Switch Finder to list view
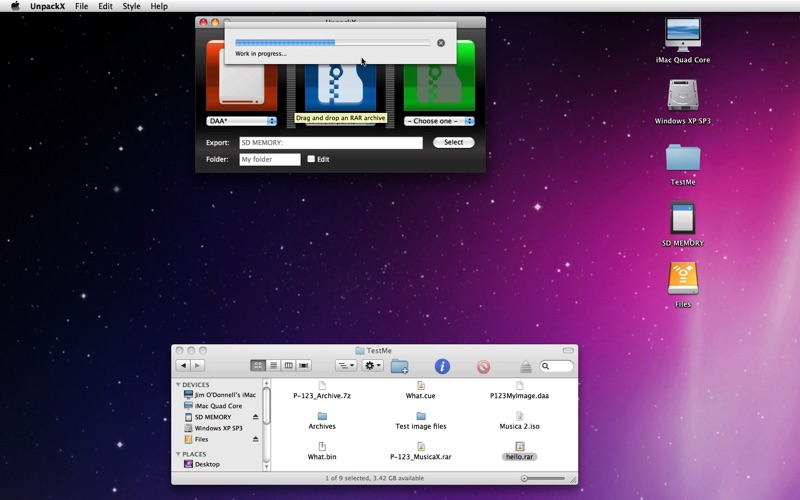The width and height of the screenshot is (800, 500). (273, 365)
